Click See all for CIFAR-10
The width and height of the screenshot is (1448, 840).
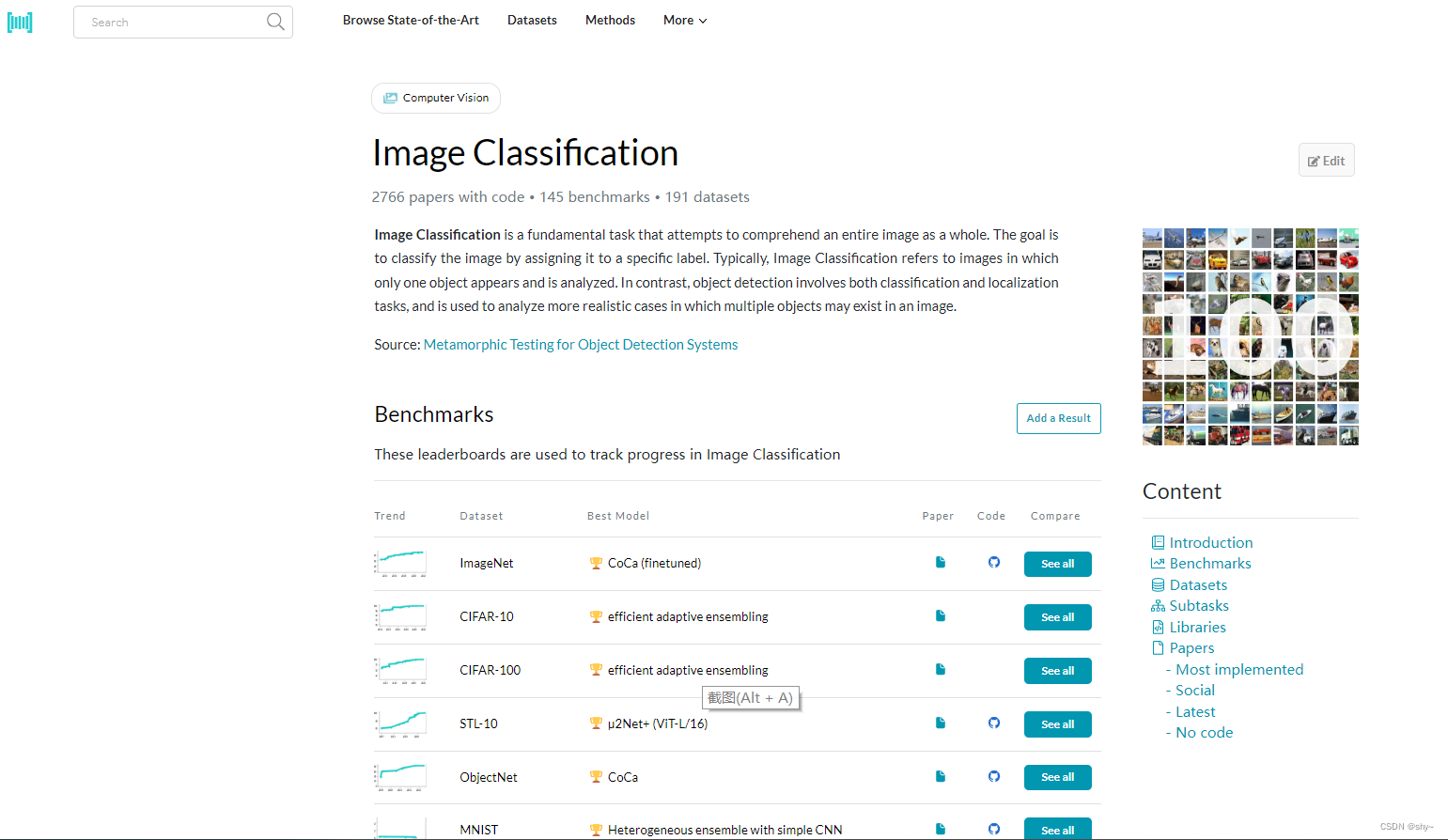coord(1057,617)
